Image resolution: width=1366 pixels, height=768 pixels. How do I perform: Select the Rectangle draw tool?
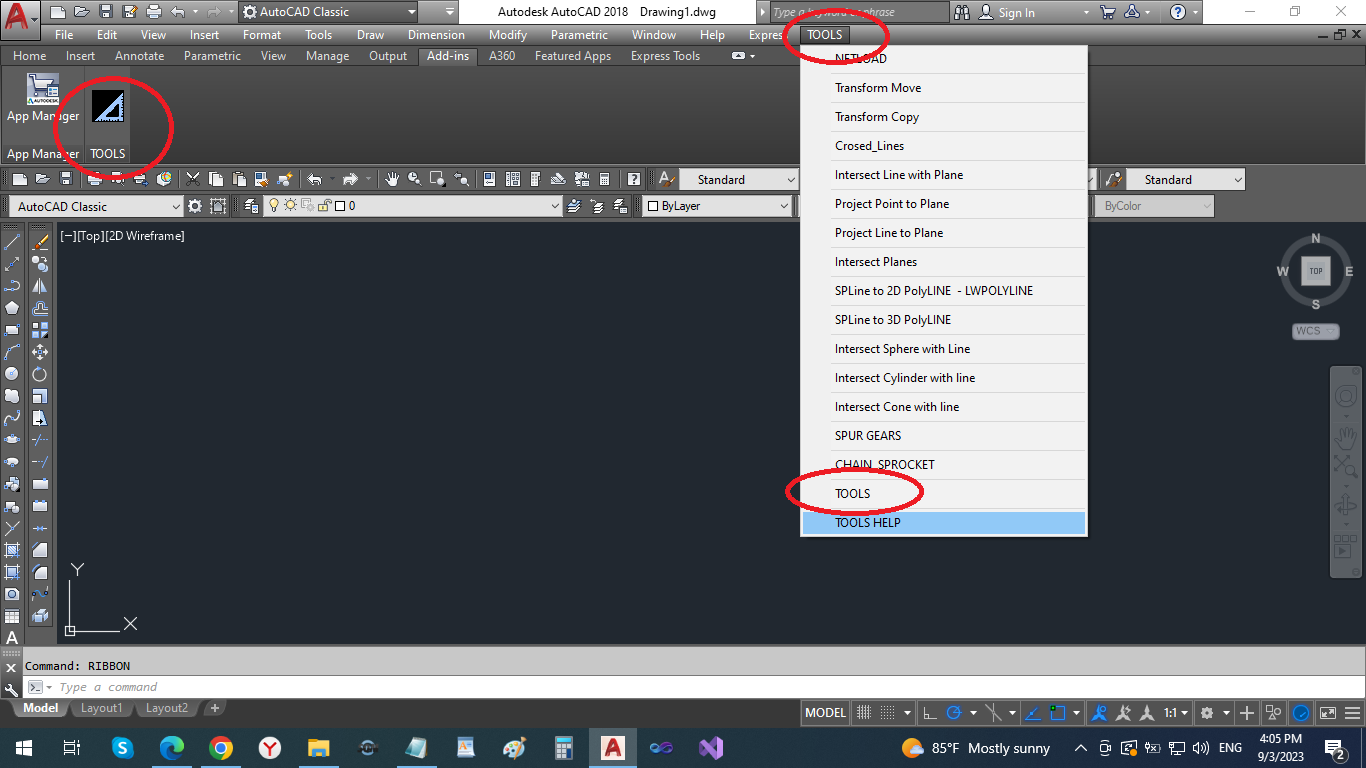tap(12, 329)
